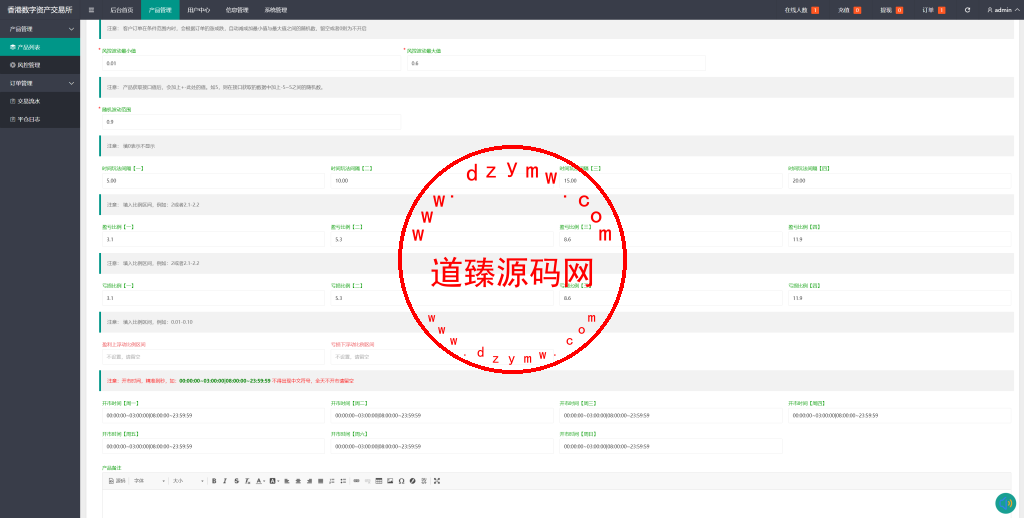Align text left in editor
This screenshot has width=1024, height=518.
(287, 481)
